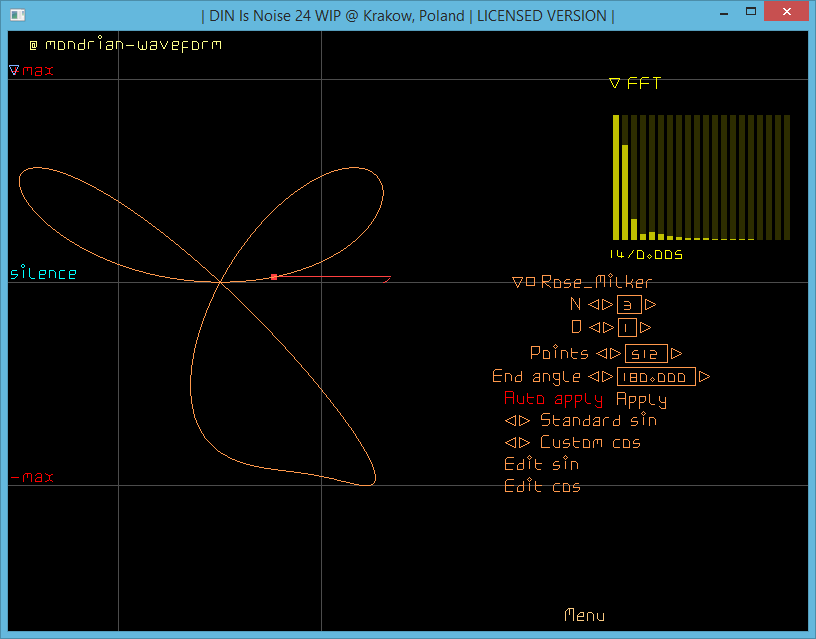Decrease D with the left arrow
This screenshot has width=816, height=639.
point(593,327)
